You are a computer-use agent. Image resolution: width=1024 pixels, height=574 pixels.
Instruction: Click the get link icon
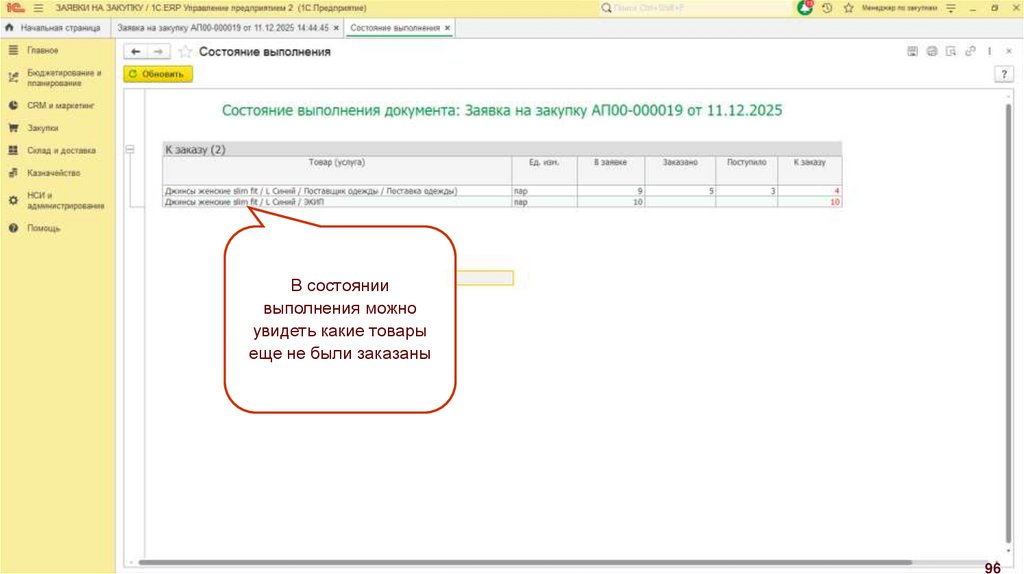(970, 52)
